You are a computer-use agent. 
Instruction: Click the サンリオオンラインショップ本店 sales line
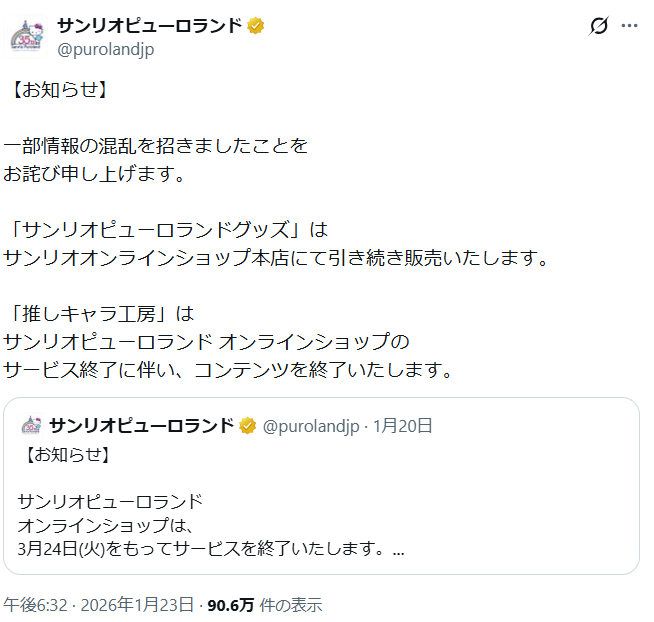pos(275,258)
